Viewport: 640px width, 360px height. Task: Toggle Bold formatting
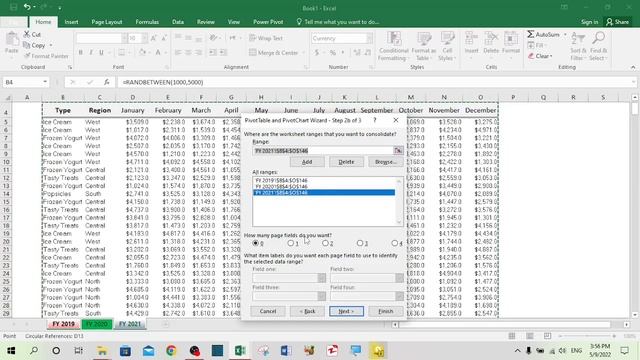point(81,52)
